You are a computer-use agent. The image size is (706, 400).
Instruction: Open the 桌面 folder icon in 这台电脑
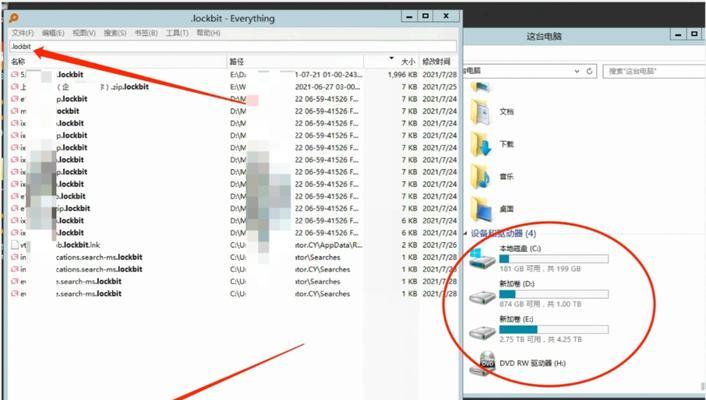(480, 209)
